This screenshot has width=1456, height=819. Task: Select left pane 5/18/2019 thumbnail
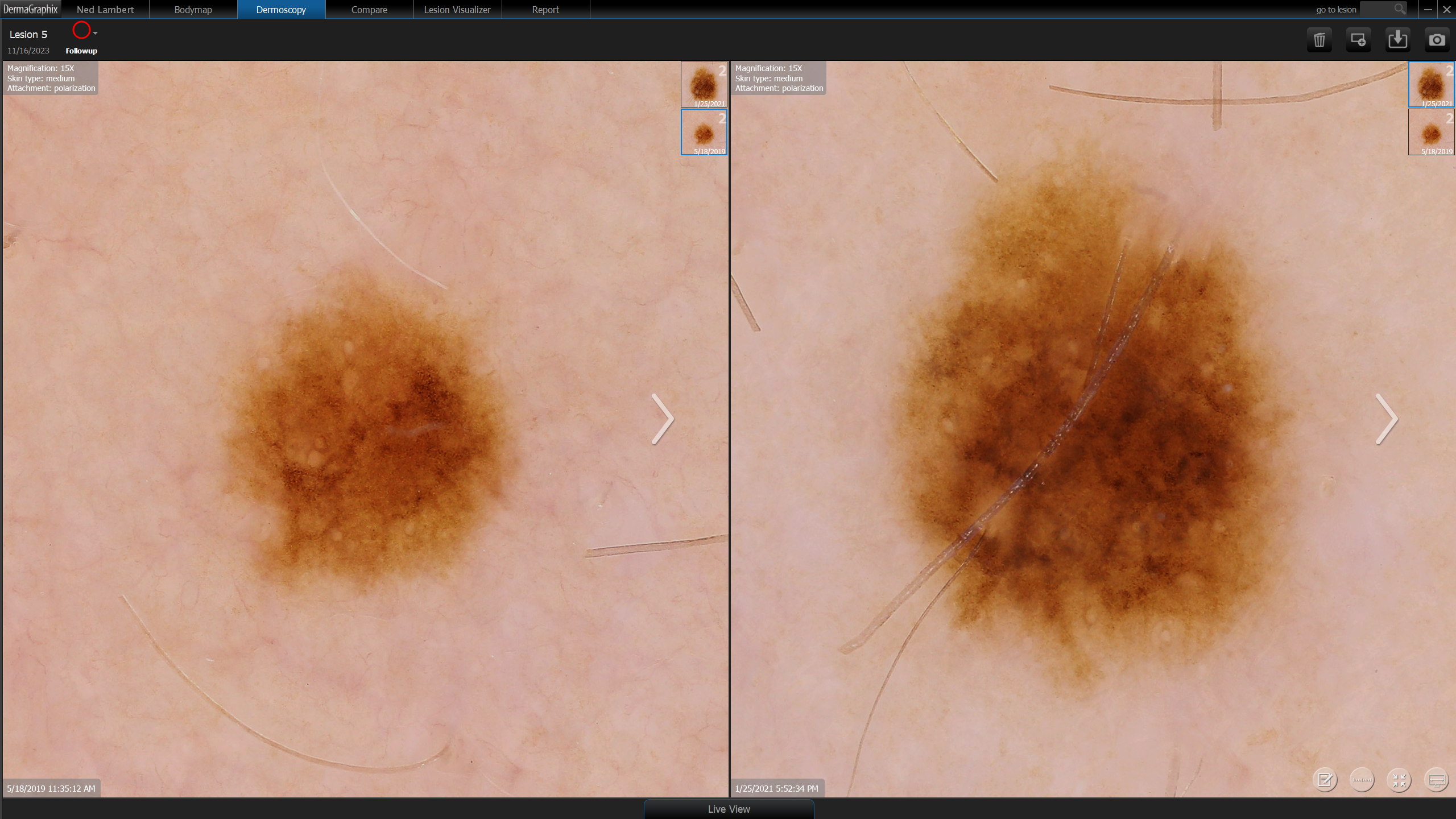(x=704, y=132)
